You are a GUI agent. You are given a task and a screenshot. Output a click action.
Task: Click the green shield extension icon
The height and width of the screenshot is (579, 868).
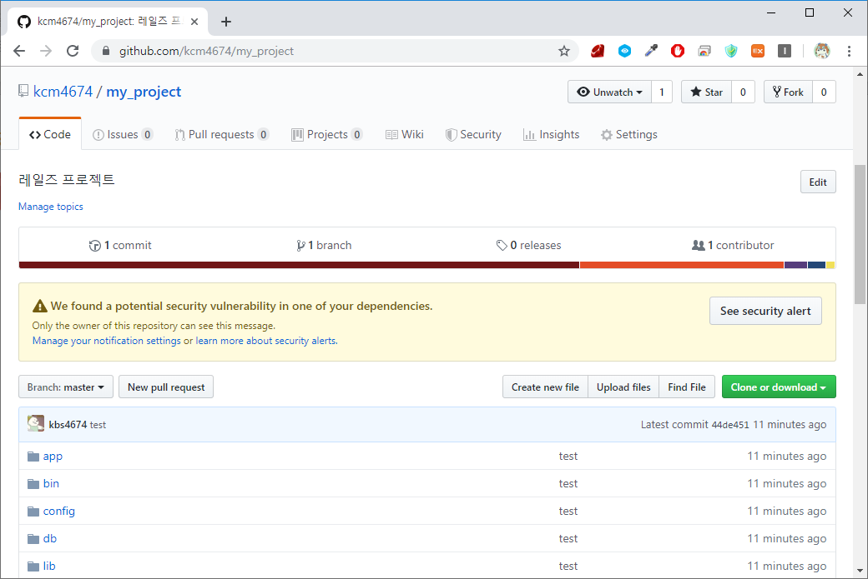[731, 51]
